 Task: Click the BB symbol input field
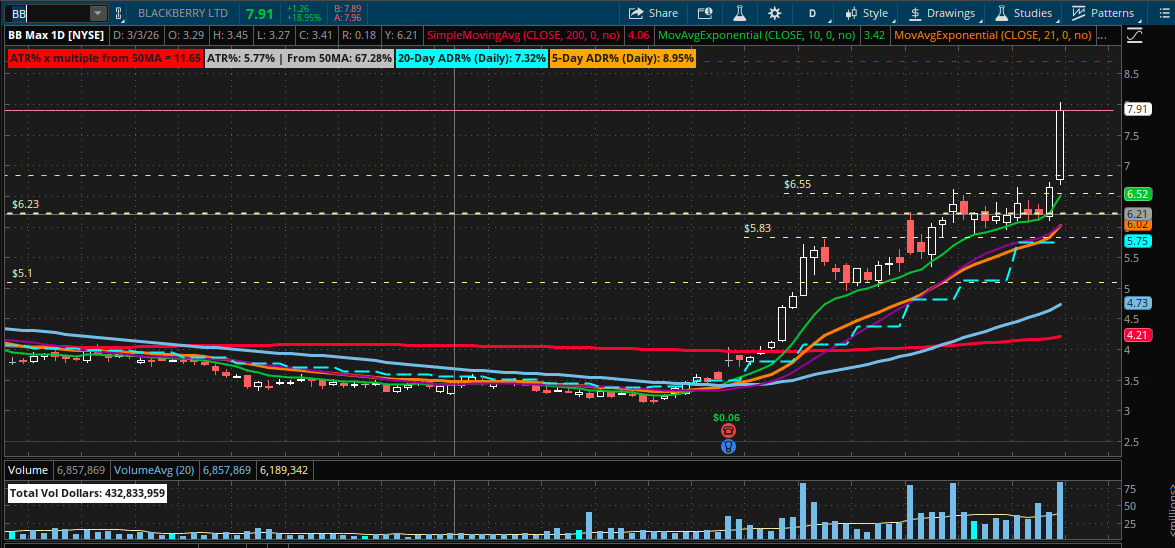[48, 13]
